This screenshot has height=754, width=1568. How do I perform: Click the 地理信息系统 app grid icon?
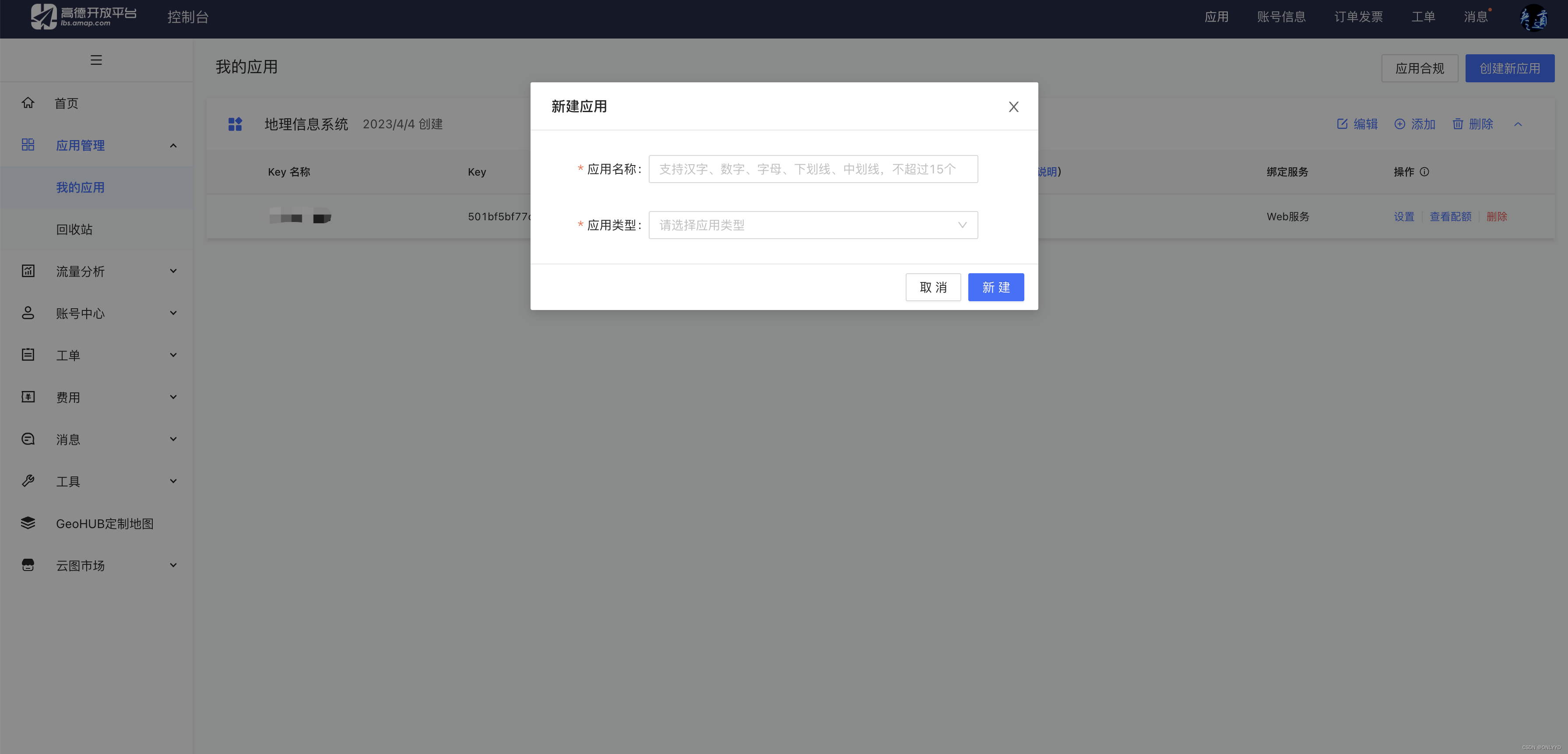click(235, 124)
